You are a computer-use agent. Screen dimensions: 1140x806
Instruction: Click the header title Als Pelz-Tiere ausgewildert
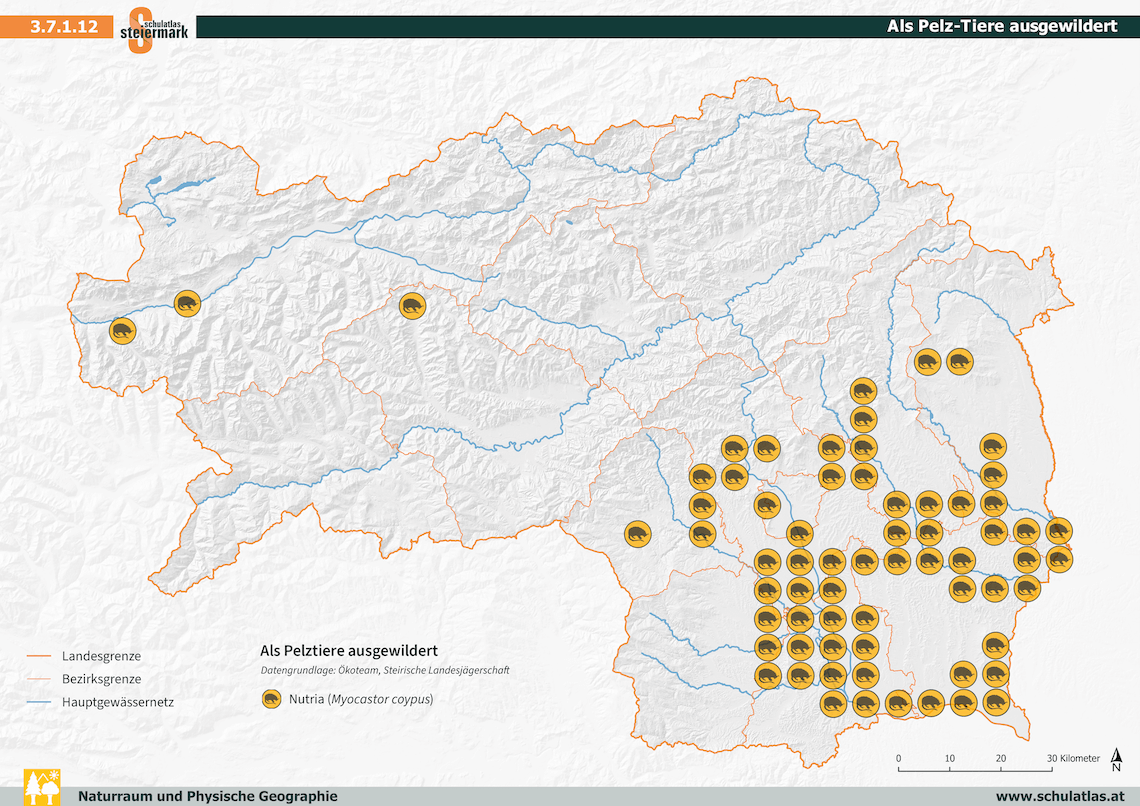click(x=1001, y=27)
